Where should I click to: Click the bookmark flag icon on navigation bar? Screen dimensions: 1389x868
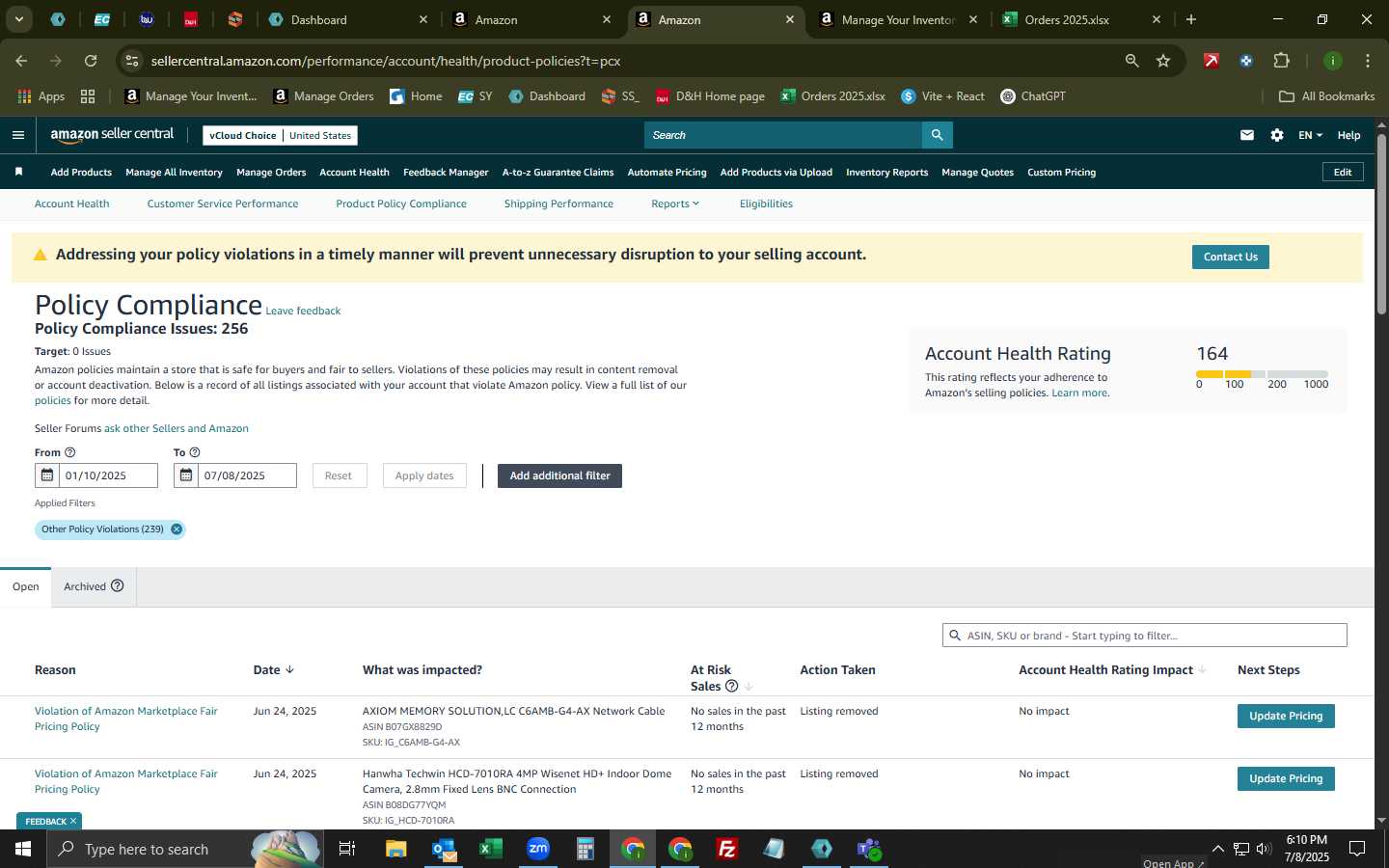18,172
